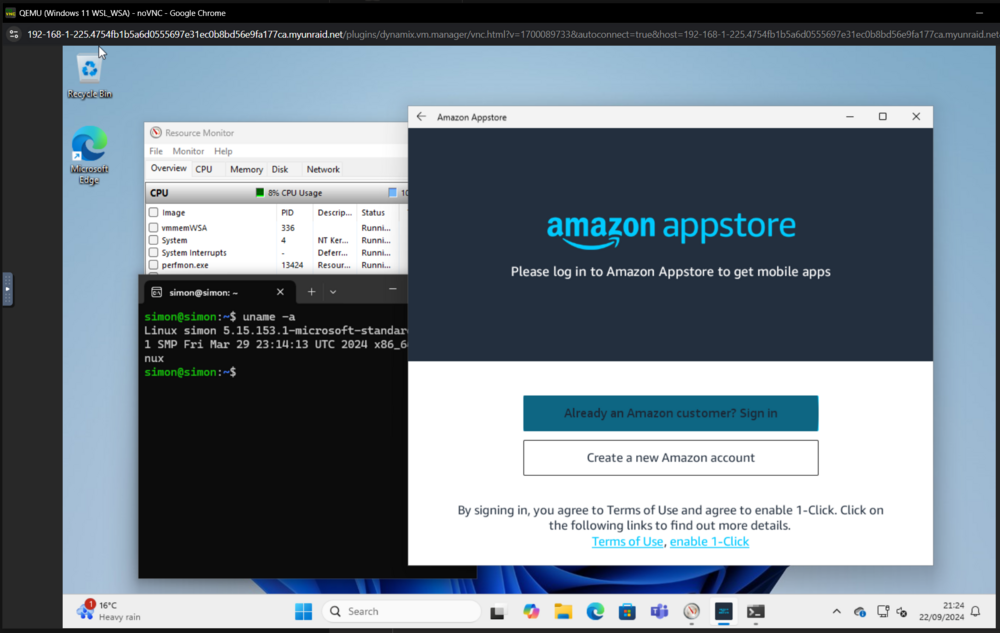1000x633 pixels.
Task: Open Microsoft Edge from the taskbar
Action: 595,612
